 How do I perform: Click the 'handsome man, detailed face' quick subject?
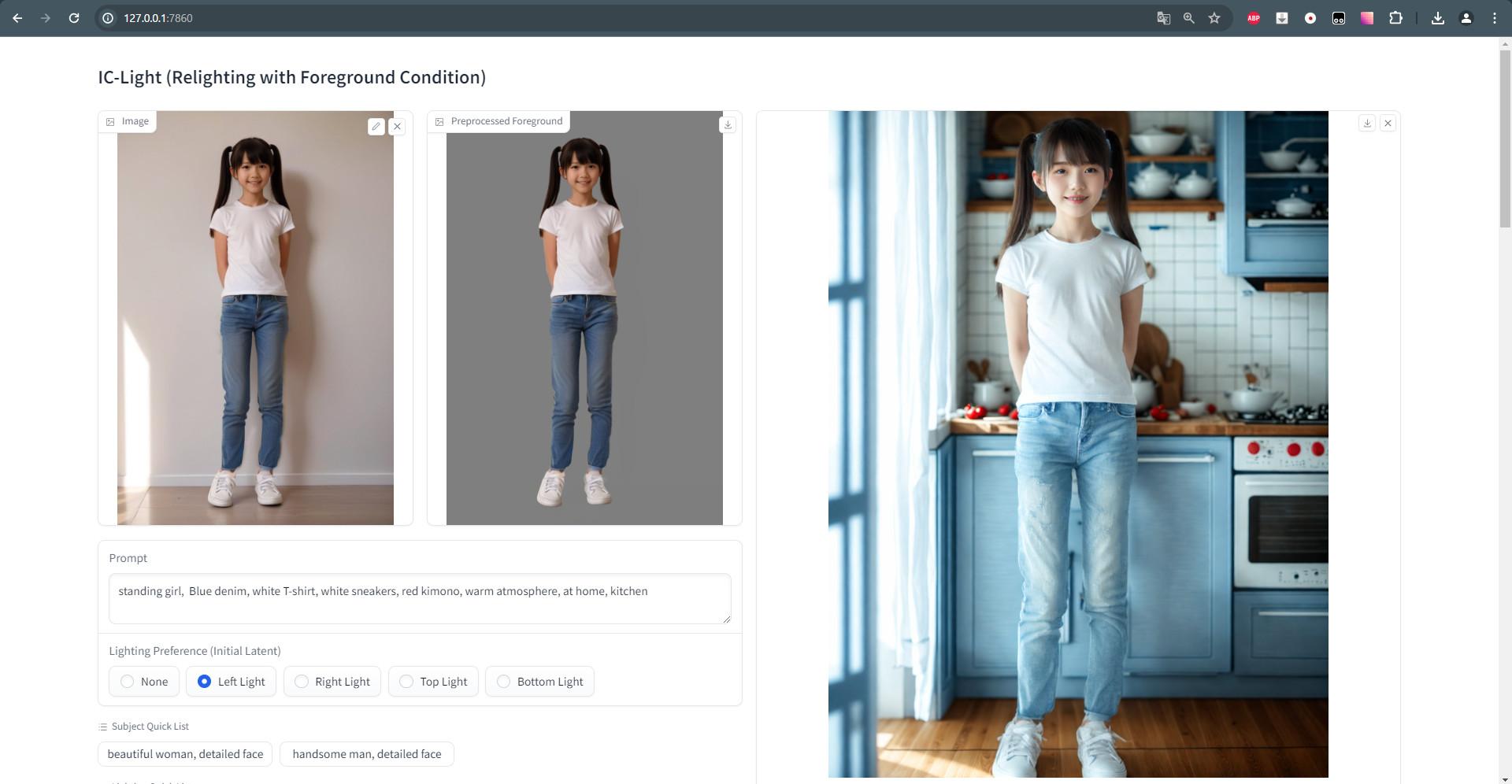click(366, 754)
